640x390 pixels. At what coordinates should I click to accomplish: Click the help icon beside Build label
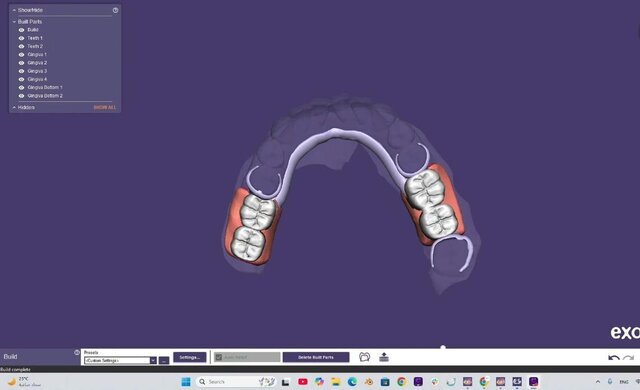click(77, 352)
